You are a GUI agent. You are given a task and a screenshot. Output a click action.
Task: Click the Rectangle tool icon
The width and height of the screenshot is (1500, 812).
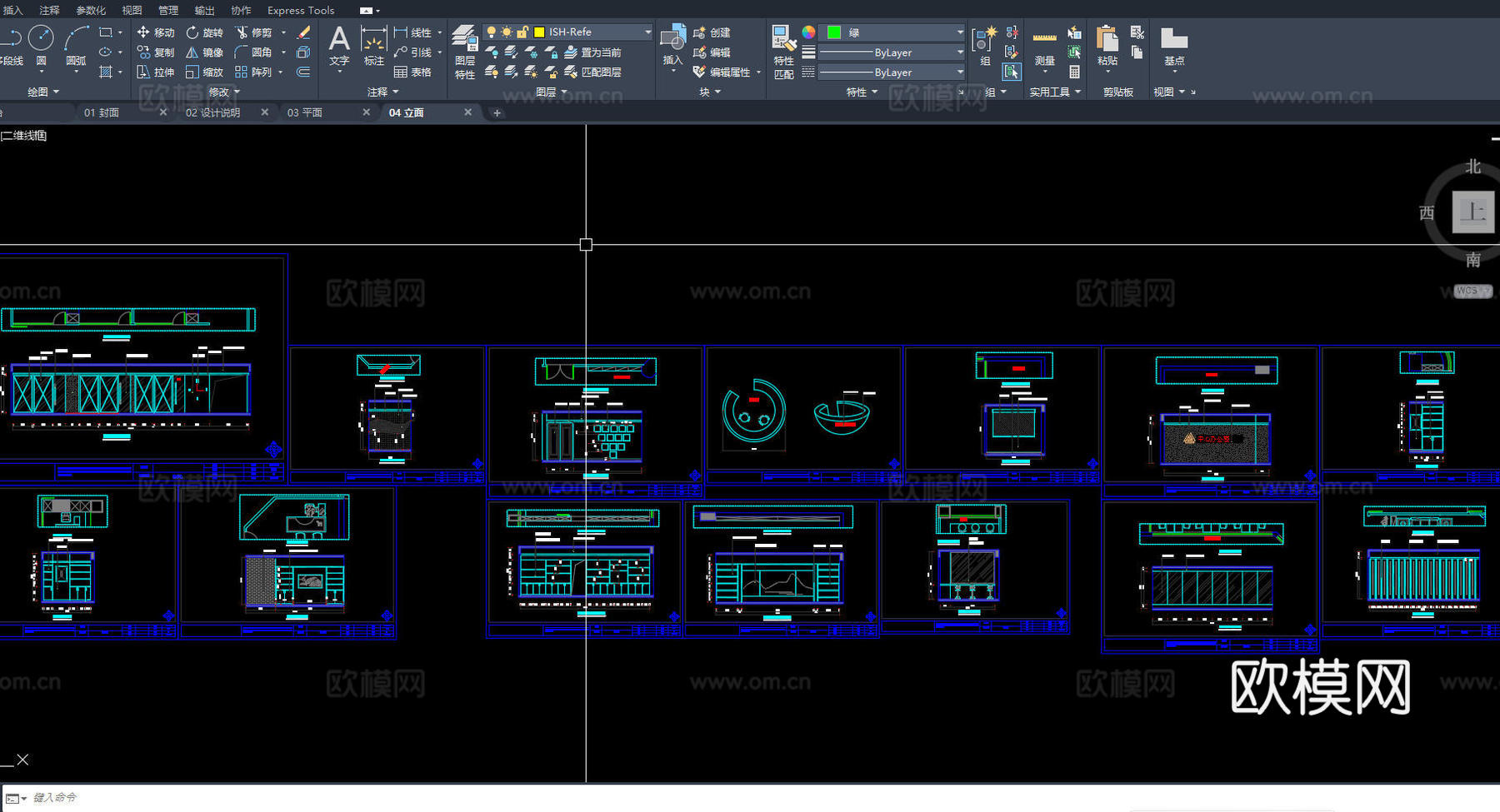pyautogui.click(x=106, y=32)
